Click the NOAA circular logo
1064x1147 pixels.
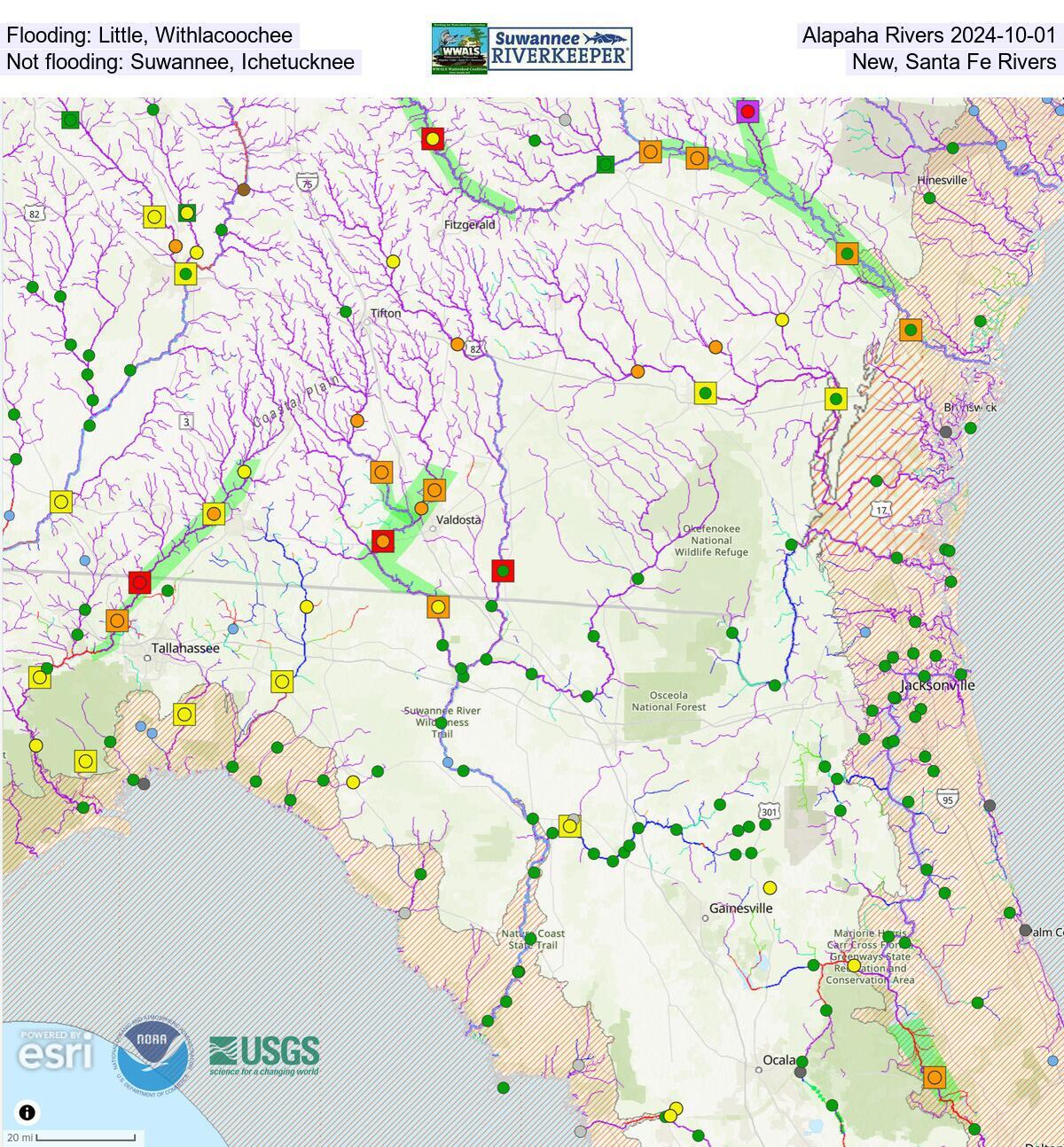click(153, 1055)
